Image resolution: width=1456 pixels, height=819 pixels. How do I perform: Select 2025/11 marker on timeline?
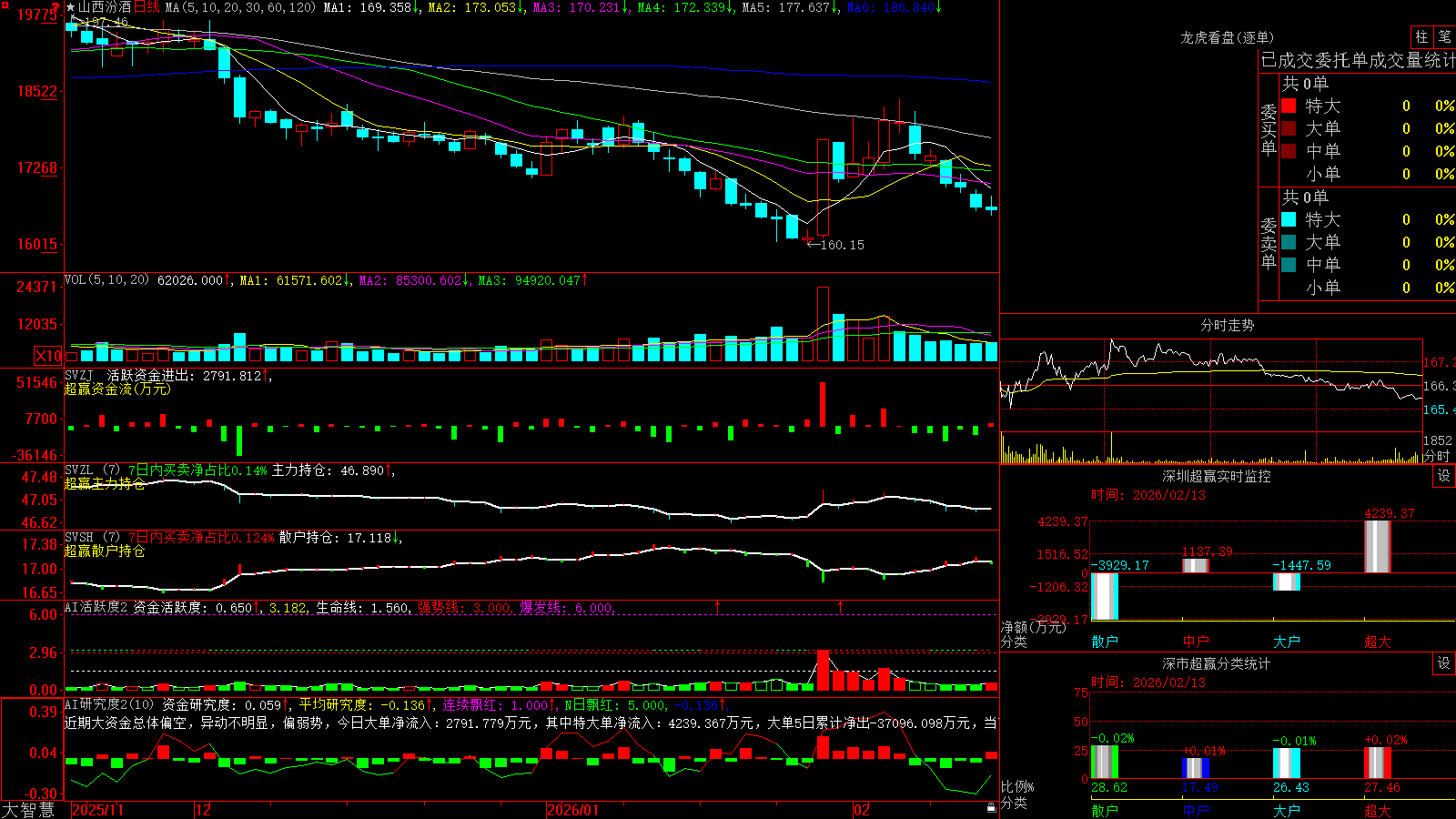point(97,810)
